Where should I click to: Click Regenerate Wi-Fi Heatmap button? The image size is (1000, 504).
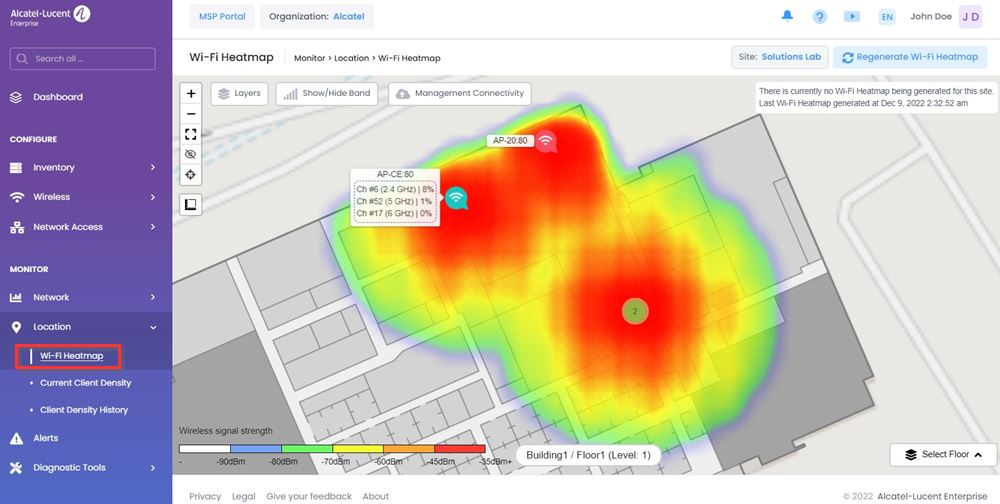click(910, 57)
